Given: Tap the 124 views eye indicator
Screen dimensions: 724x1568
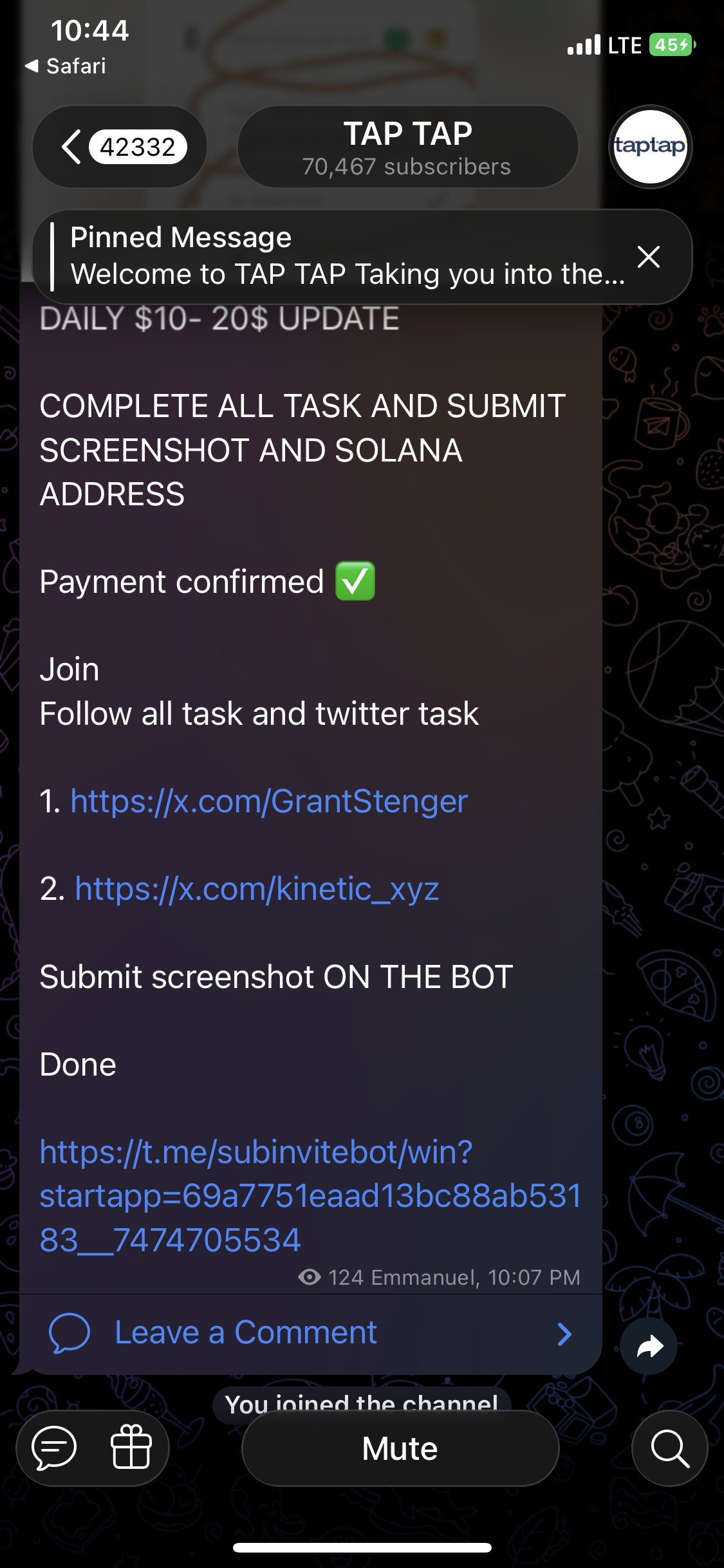Looking at the screenshot, I should click(x=310, y=1277).
